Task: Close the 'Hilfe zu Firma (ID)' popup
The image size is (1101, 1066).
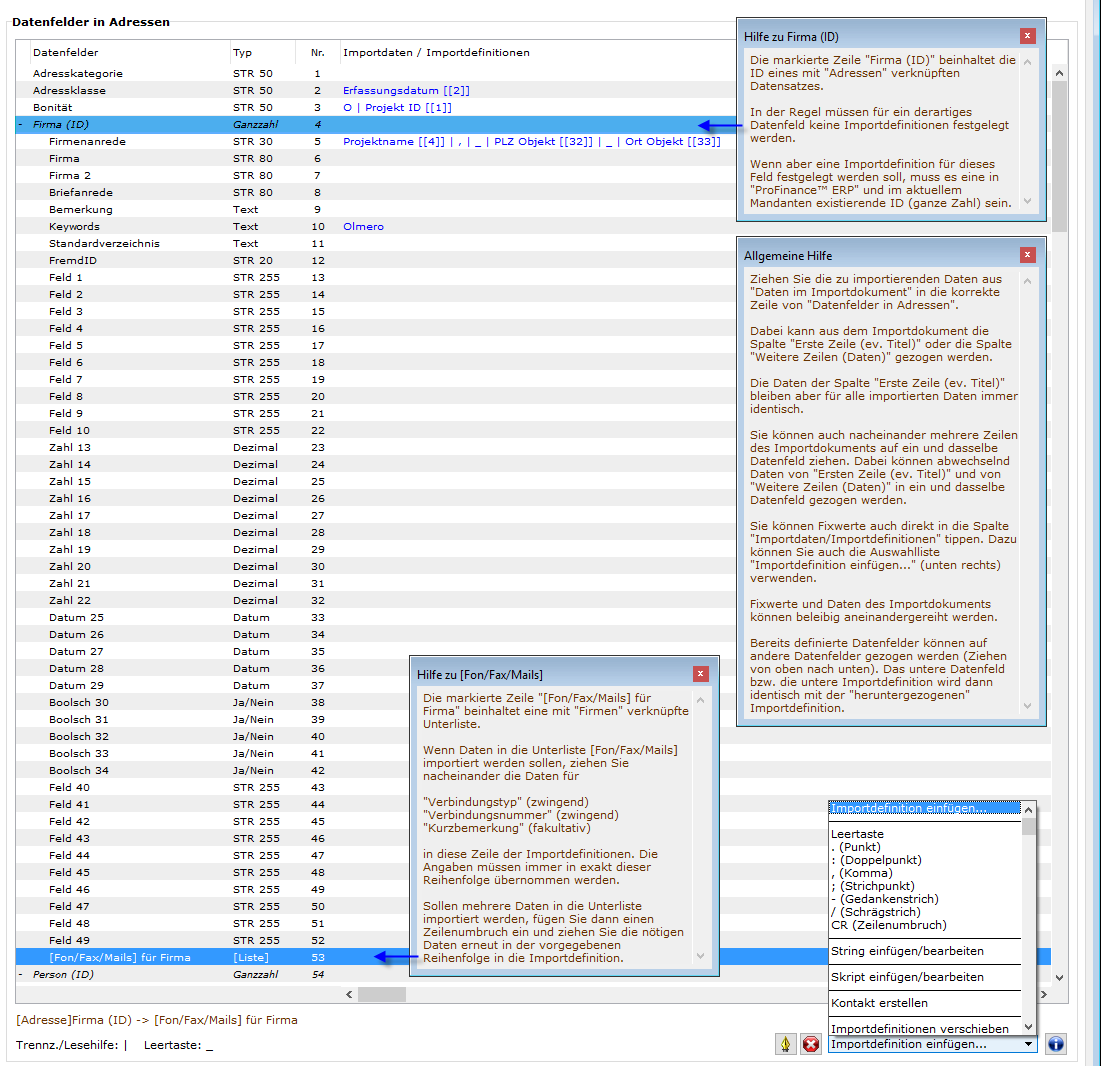Action: [x=1027, y=36]
